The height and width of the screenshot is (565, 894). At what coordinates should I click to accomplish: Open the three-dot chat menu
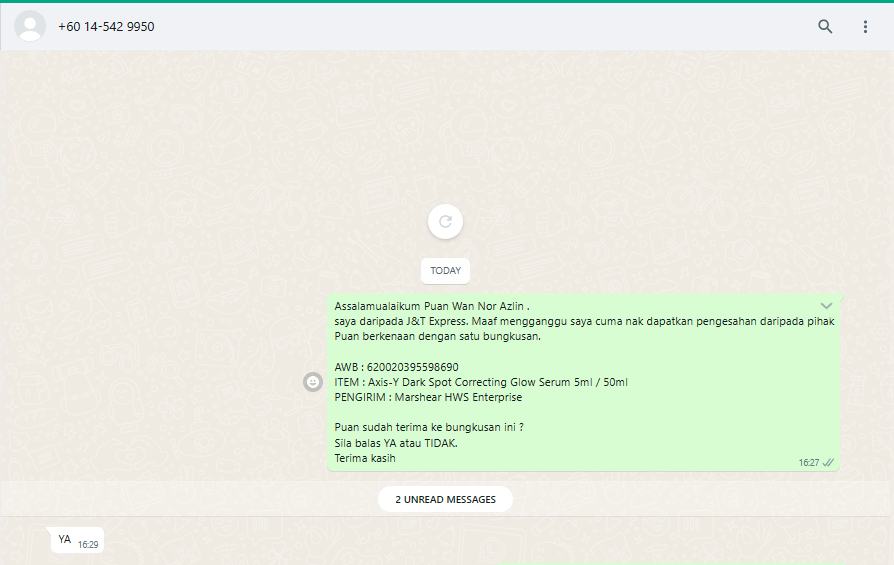[866, 27]
